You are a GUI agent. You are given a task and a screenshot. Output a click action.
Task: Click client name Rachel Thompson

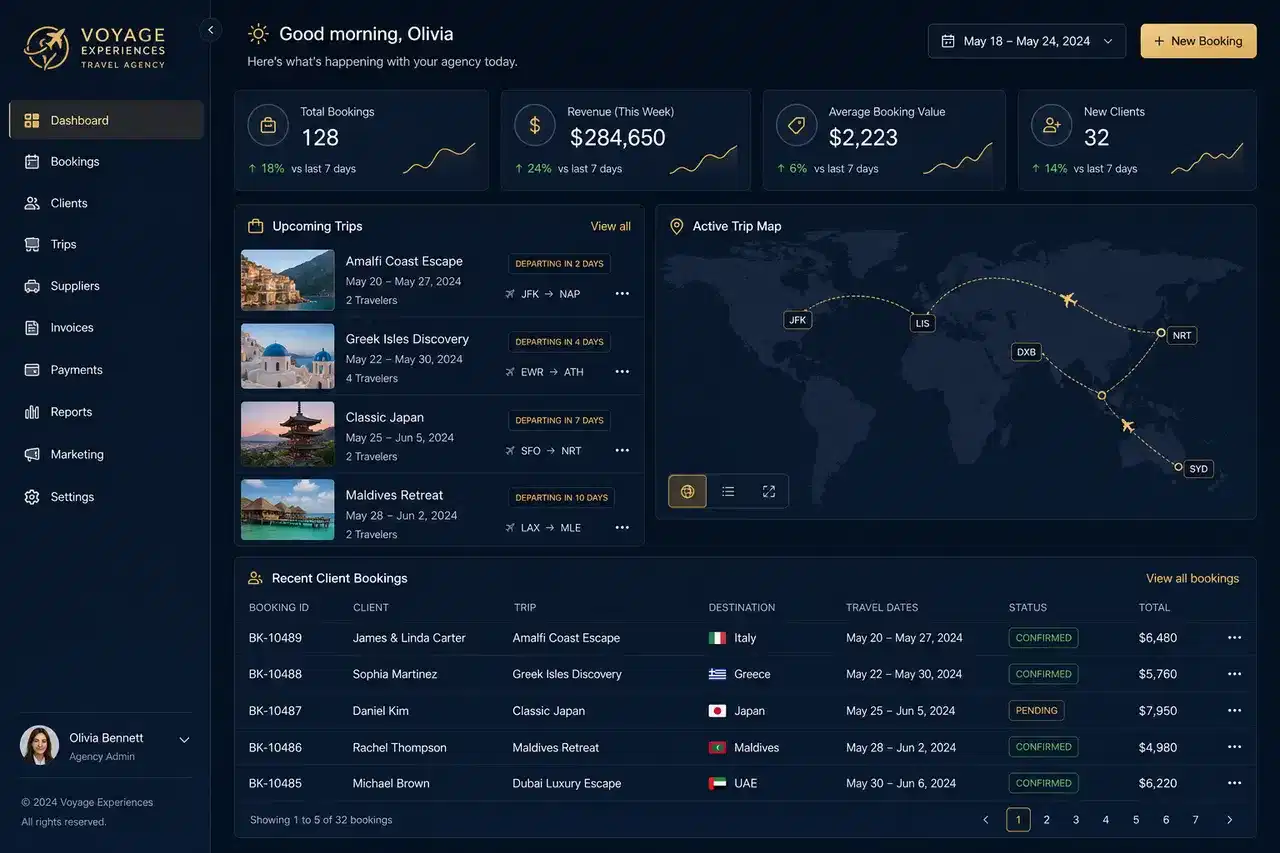(400, 748)
